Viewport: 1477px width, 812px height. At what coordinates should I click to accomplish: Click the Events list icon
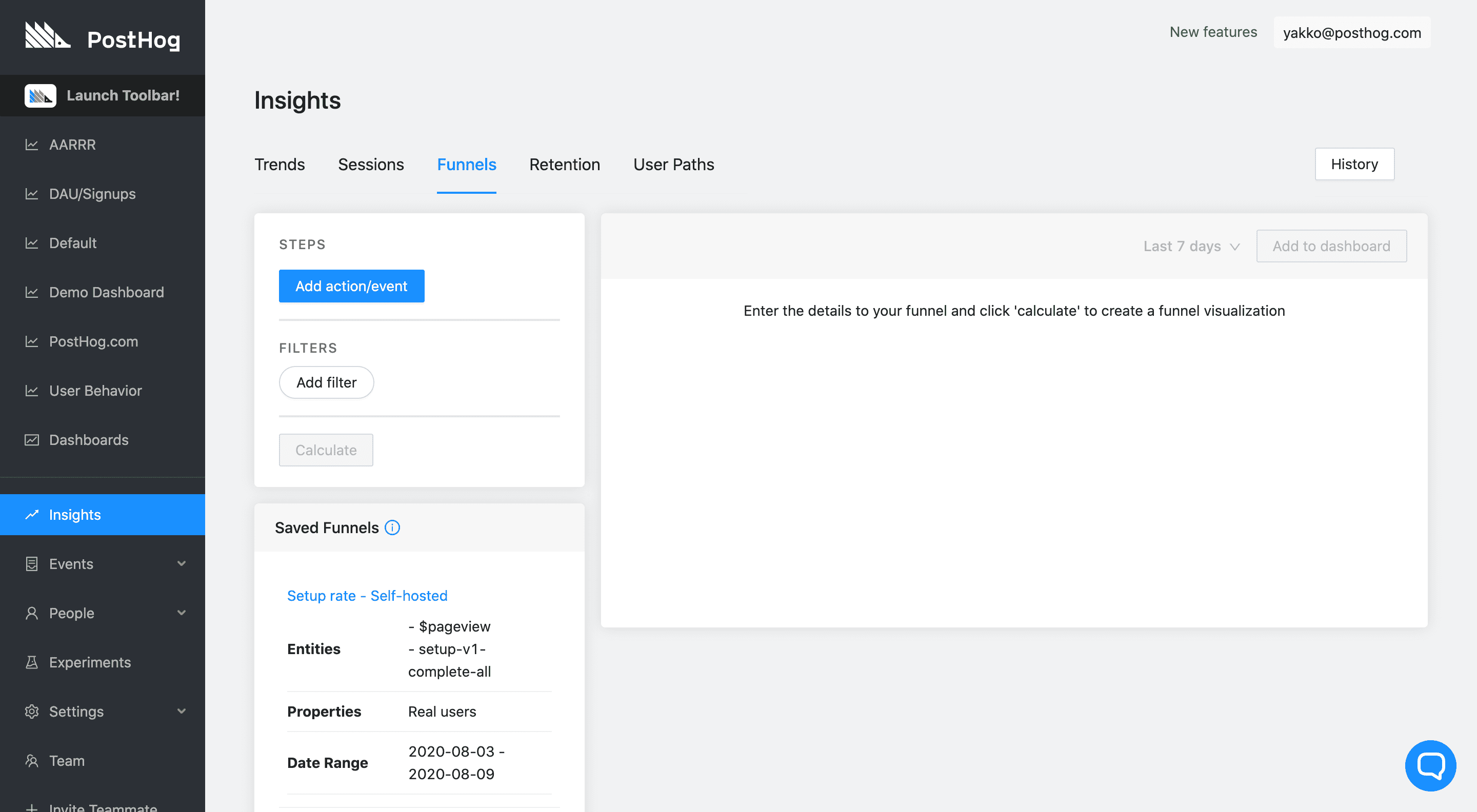click(31, 564)
